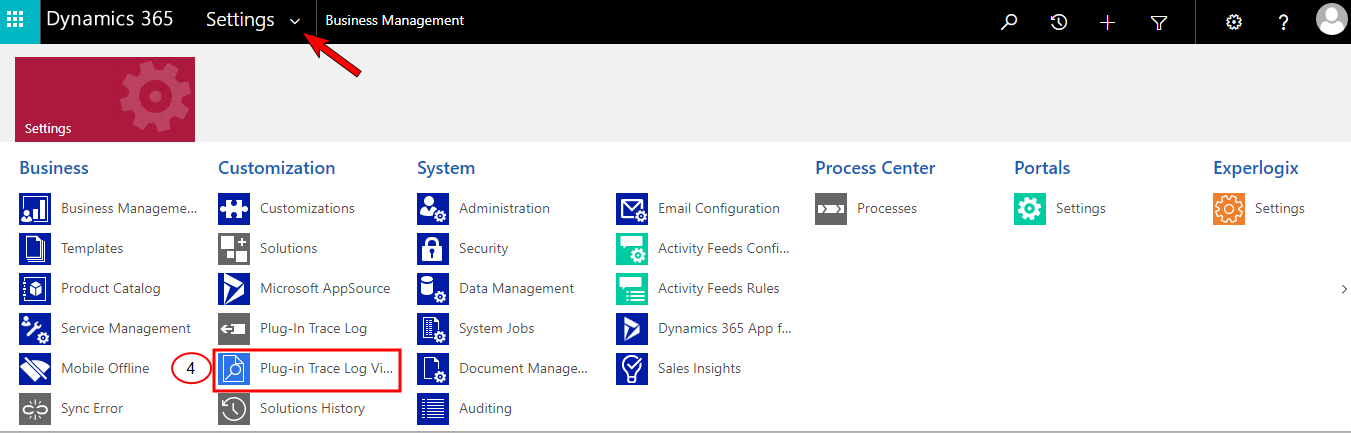Open recently viewed items history icon
Image resolution: width=1351 pixels, height=433 pixels.
[x=1059, y=22]
